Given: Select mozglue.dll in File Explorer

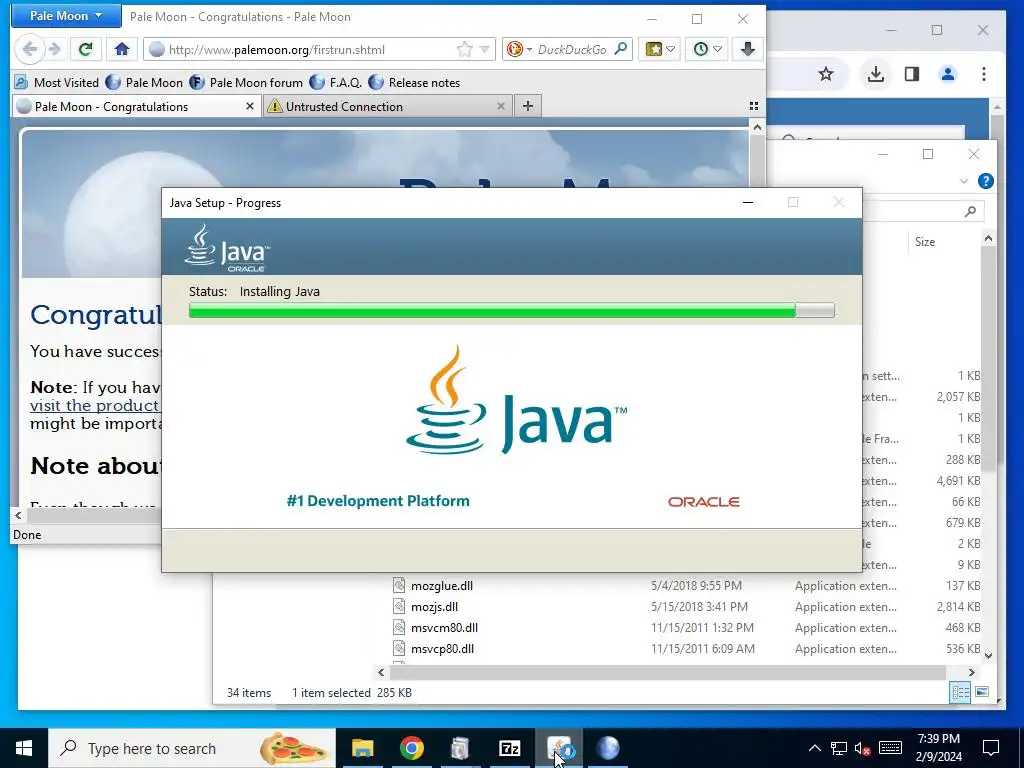Looking at the screenshot, I should click(441, 586).
